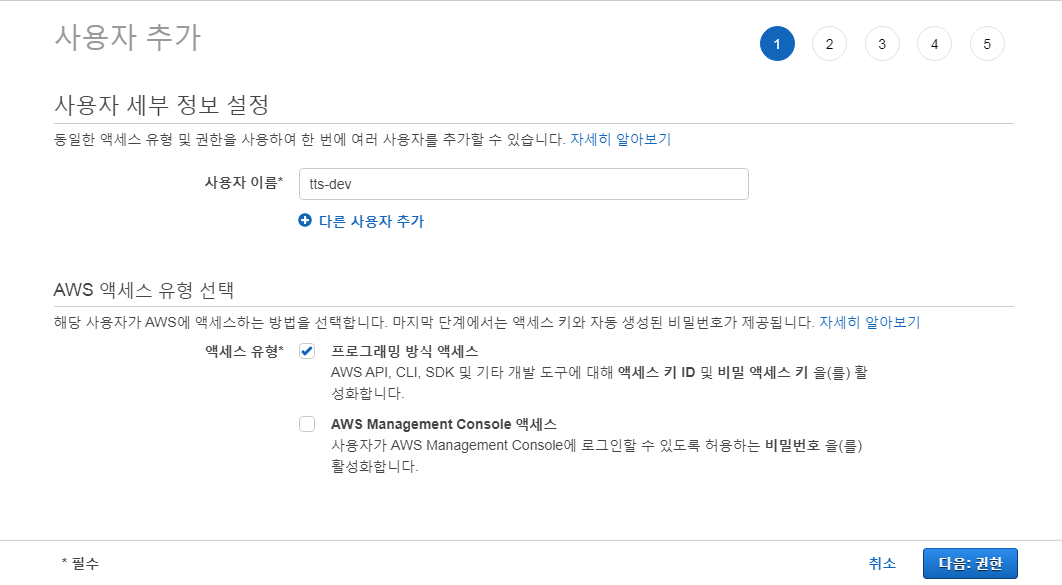Viewport: 1062px width, 585px height.
Task: Click the 취소 cancel link
Action: 882,563
